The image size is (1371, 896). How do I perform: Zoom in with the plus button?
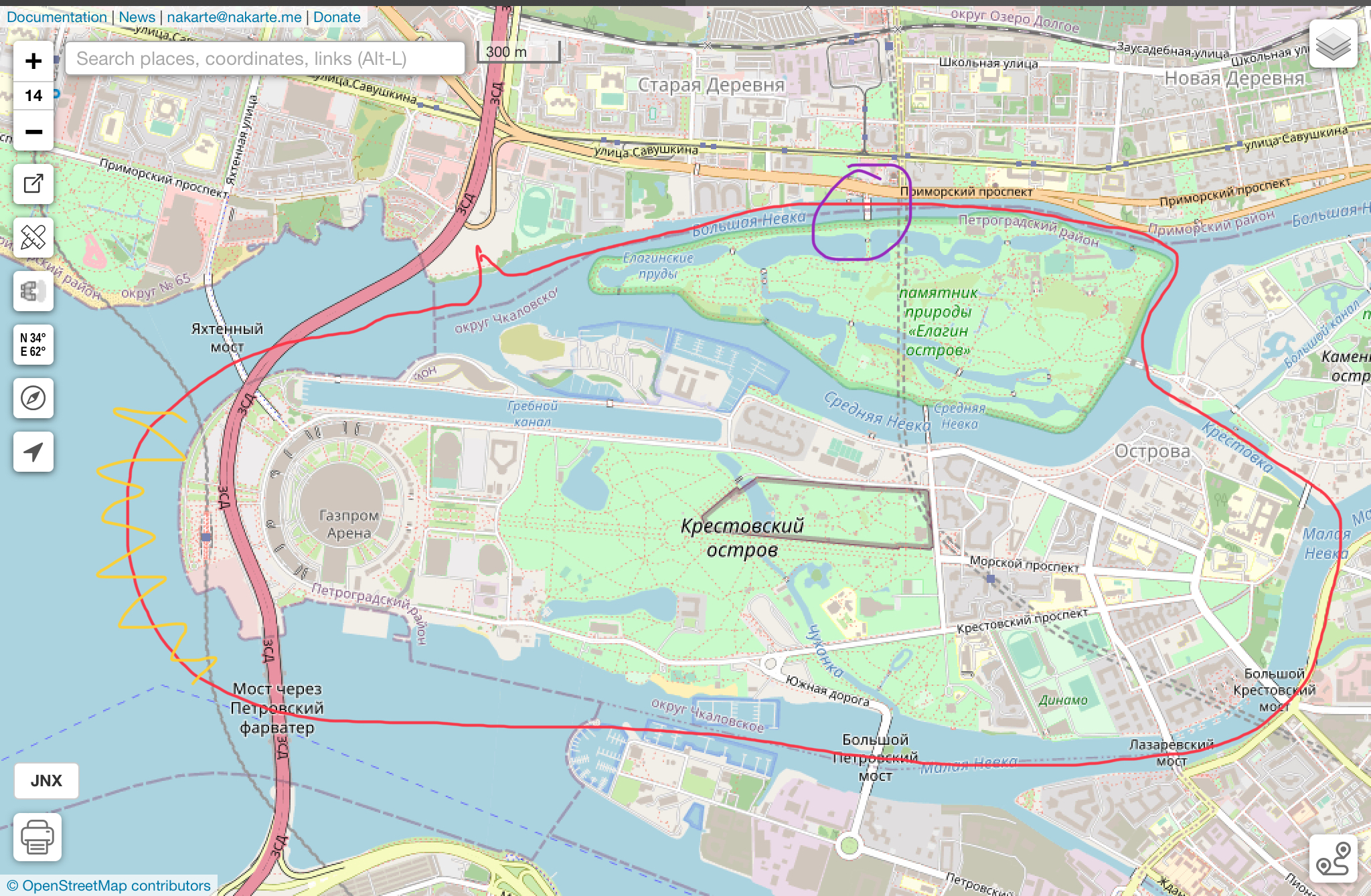(33, 61)
